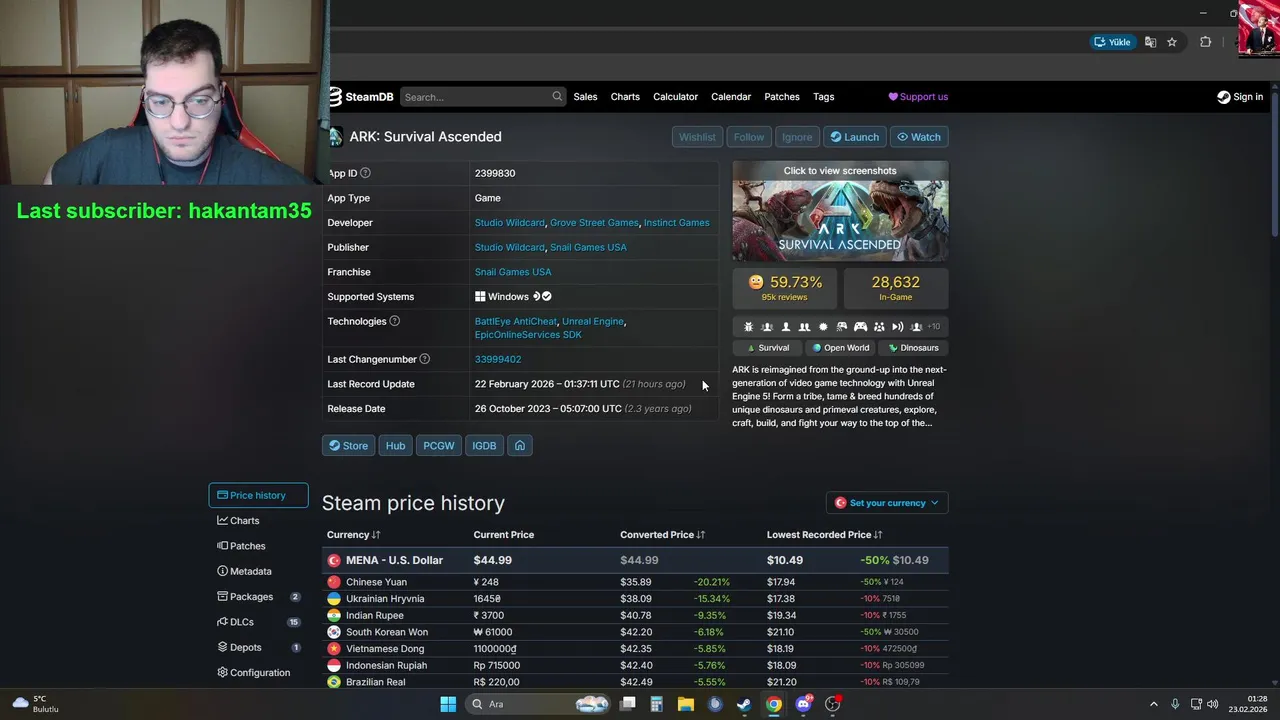Image resolution: width=1280 pixels, height=720 pixels.
Task: Open the Set your currency dropdown
Action: (887, 503)
